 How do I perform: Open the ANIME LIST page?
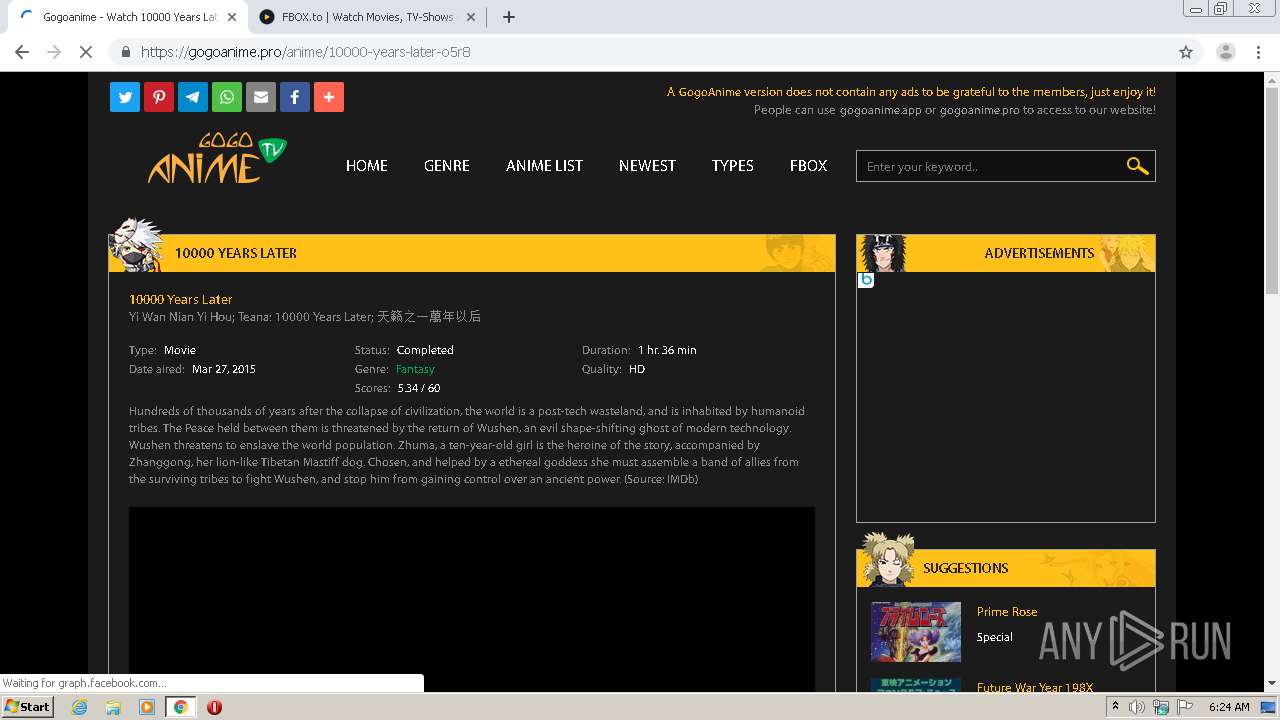coord(544,166)
